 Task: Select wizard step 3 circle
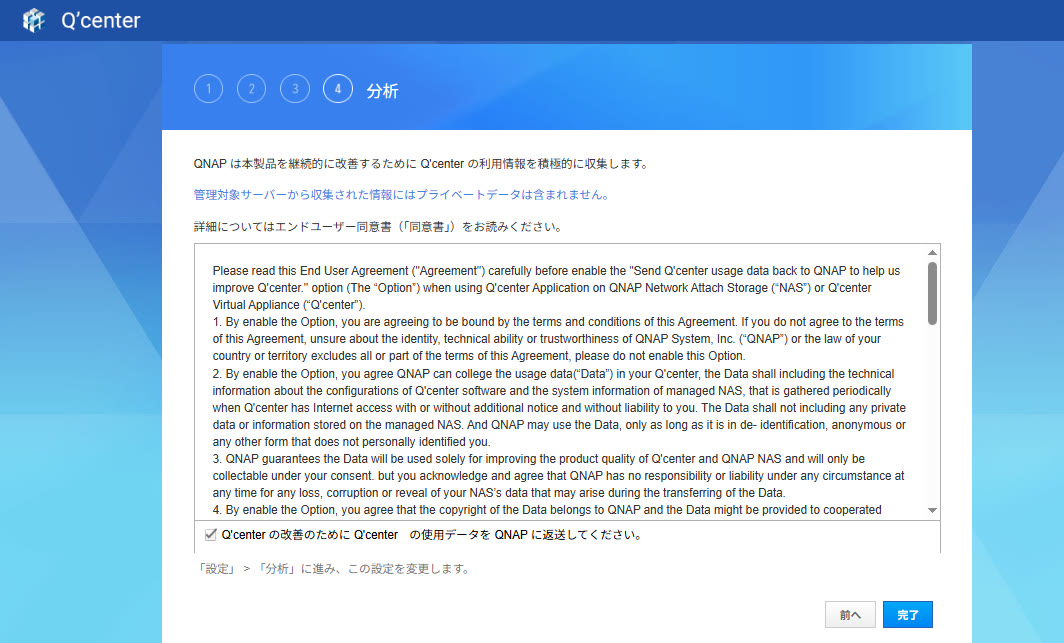[295, 89]
